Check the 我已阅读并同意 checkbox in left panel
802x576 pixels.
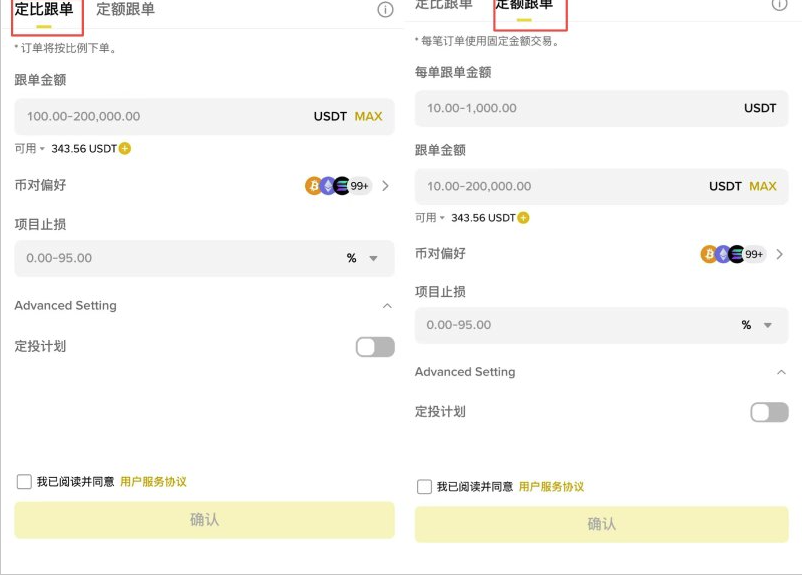(24, 482)
